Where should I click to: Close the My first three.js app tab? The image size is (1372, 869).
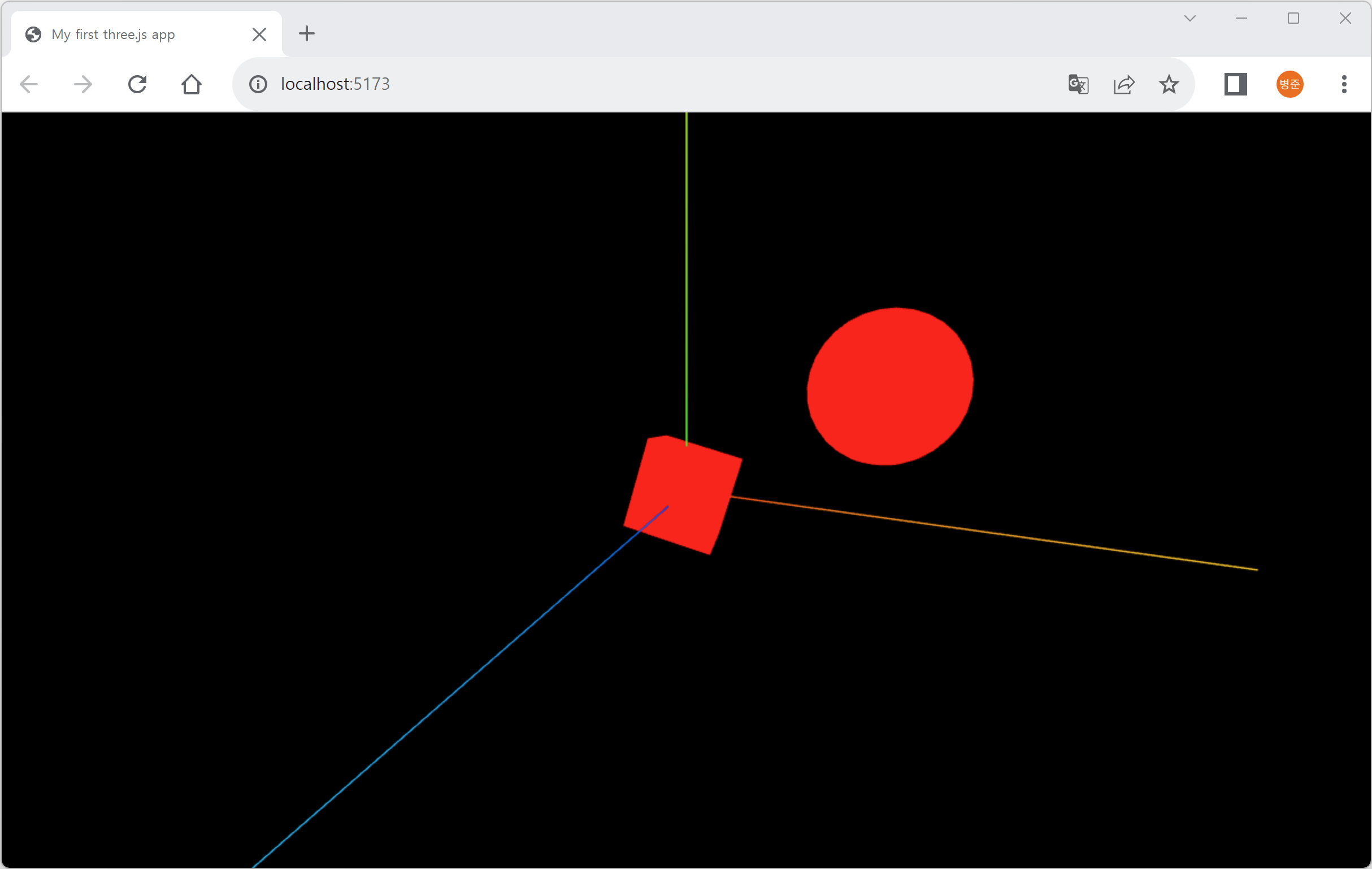(x=259, y=34)
